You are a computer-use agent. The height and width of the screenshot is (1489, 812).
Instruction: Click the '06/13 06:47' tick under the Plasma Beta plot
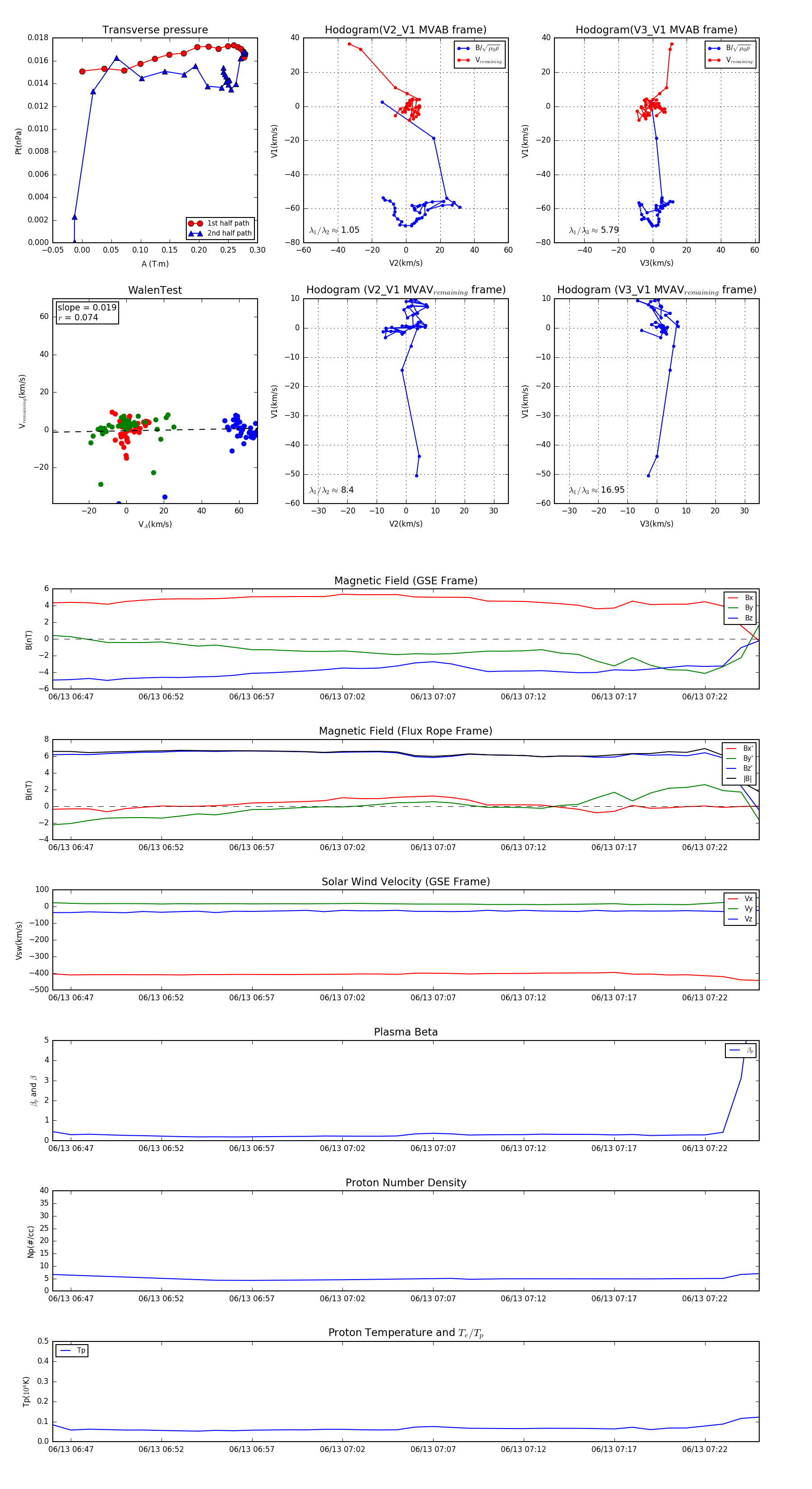coord(70,1148)
